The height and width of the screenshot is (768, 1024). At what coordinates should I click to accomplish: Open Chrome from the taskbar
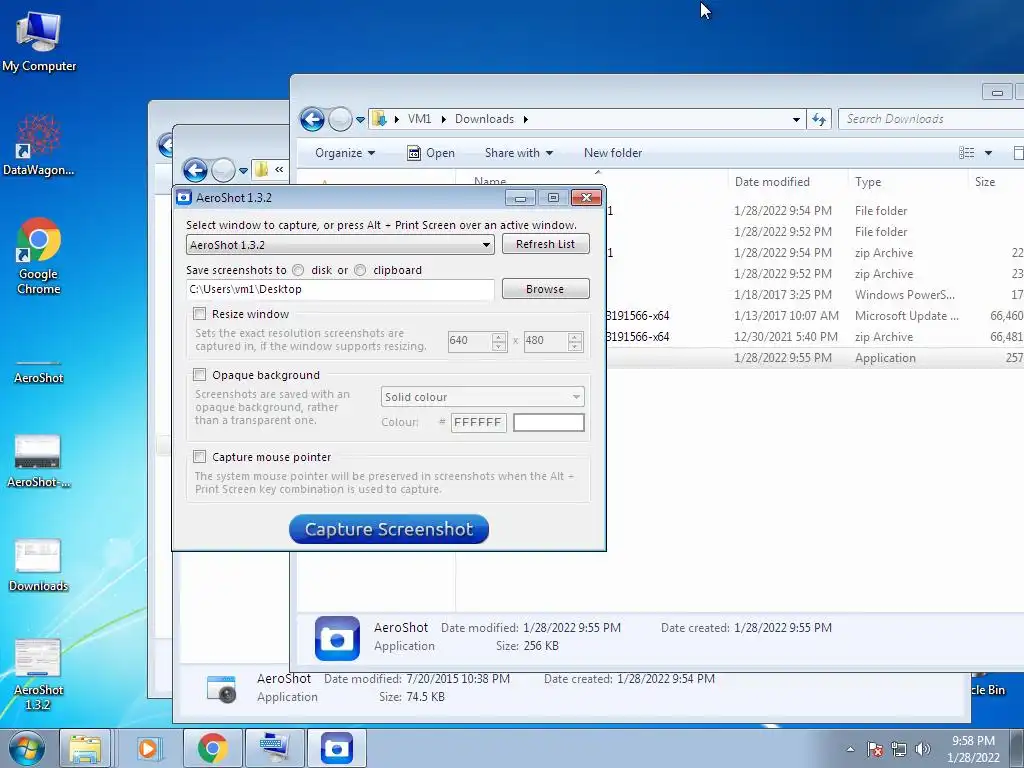click(x=212, y=748)
